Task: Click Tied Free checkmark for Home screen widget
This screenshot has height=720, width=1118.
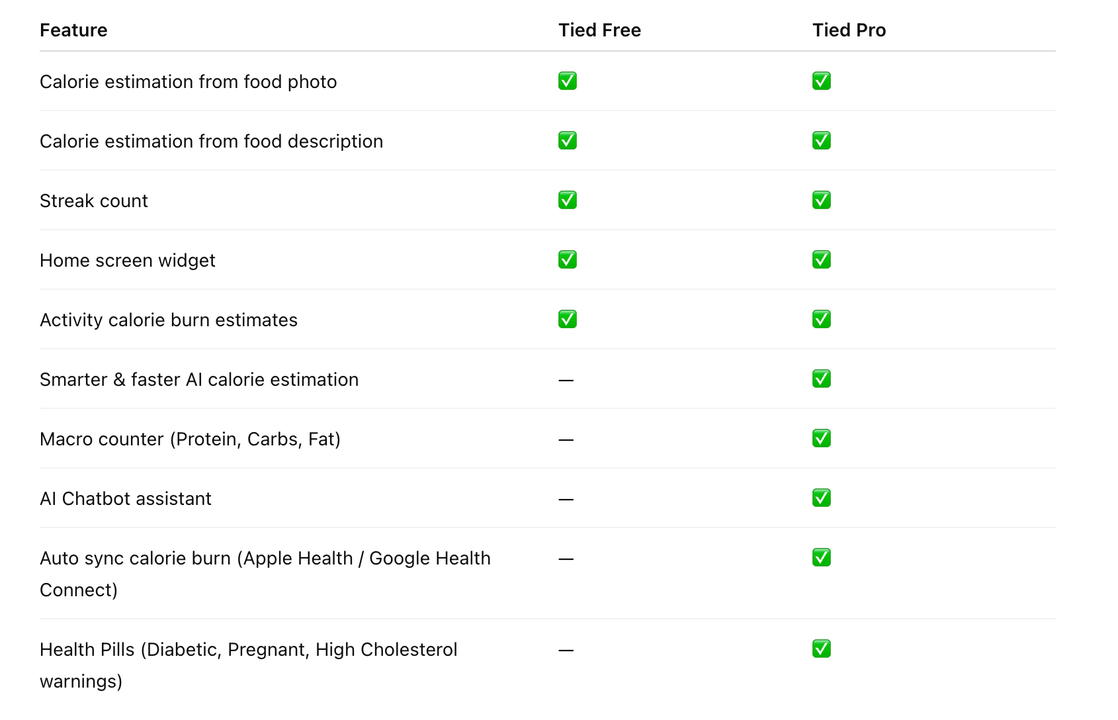Action: (x=567, y=260)
